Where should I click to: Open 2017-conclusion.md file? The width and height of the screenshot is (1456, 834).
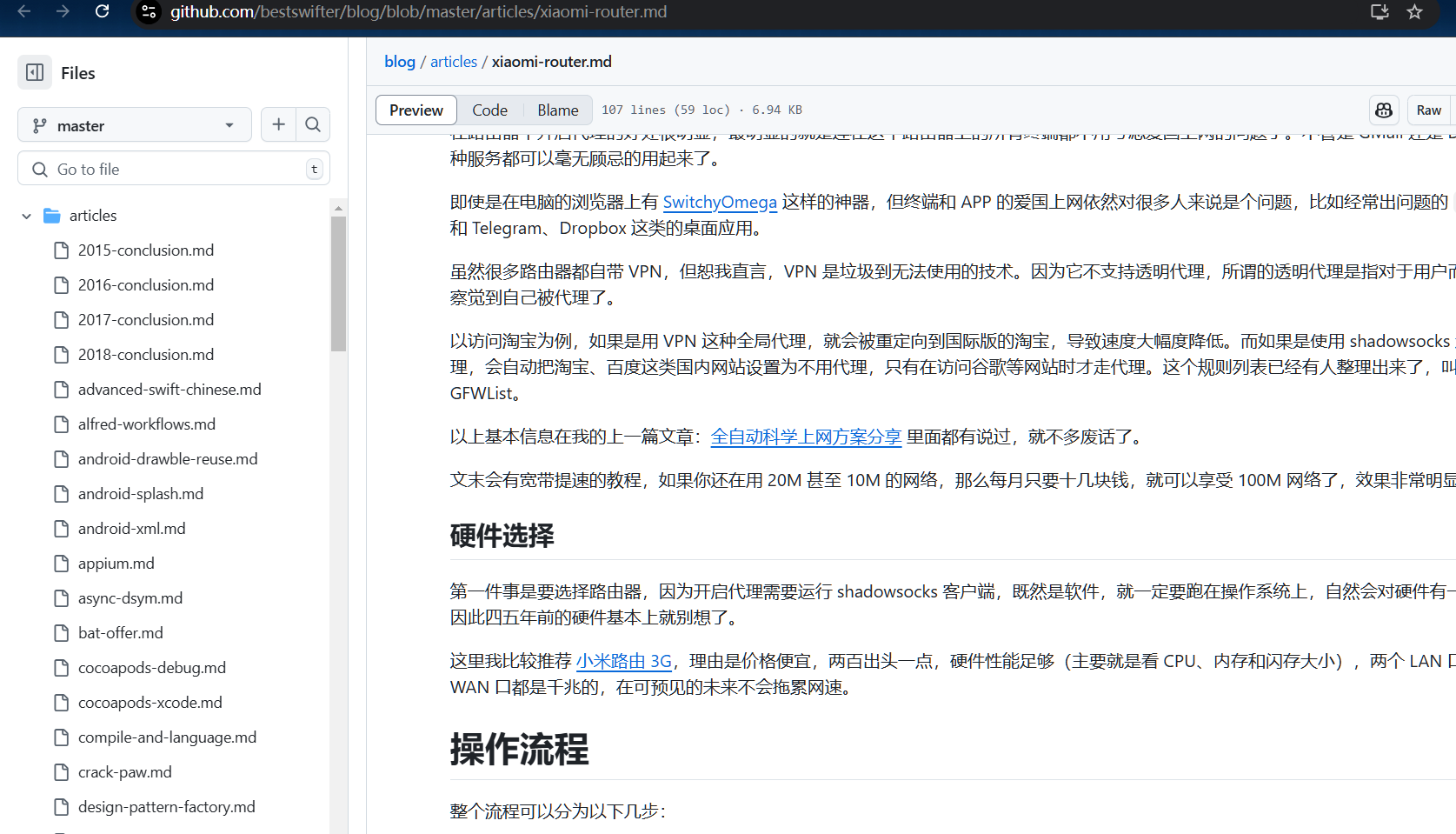(x=146, y=320)
